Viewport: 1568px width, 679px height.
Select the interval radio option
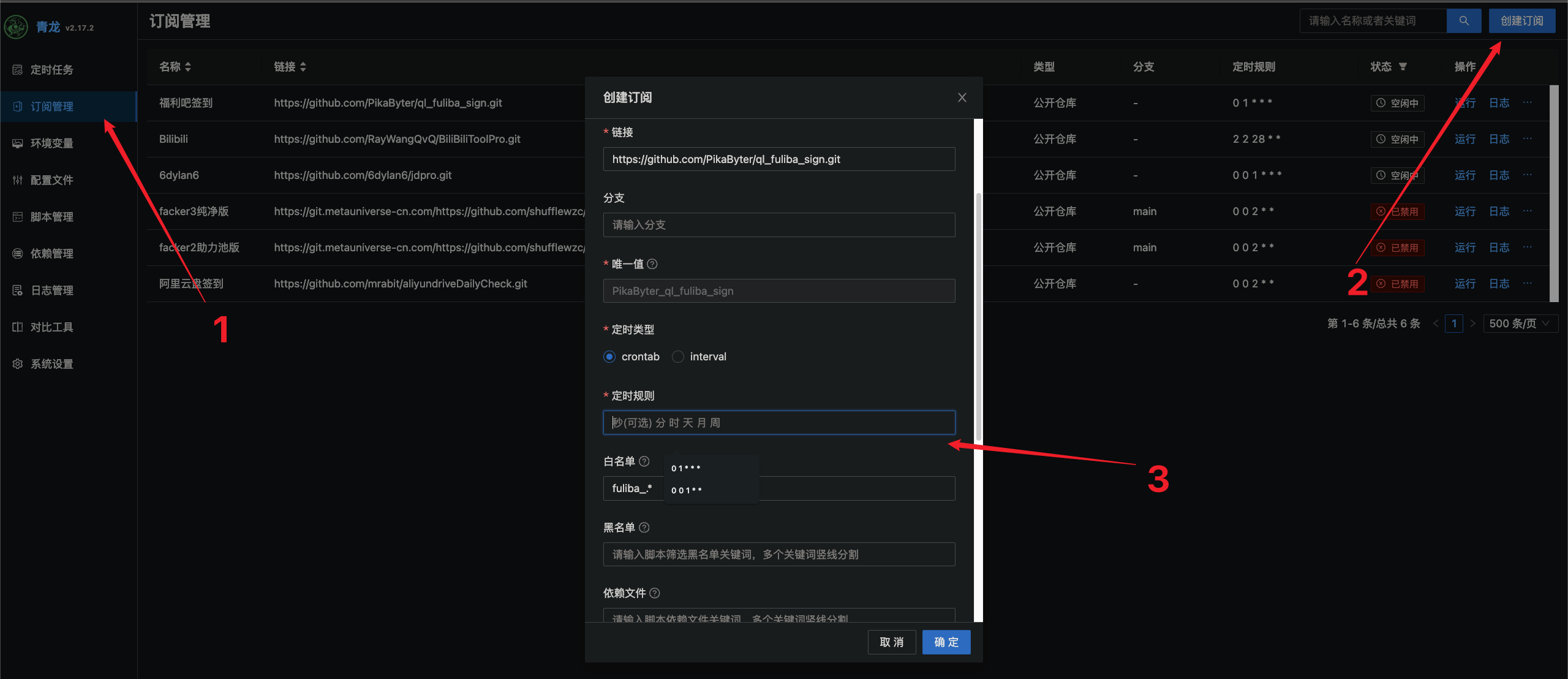[x=678, y=357]
